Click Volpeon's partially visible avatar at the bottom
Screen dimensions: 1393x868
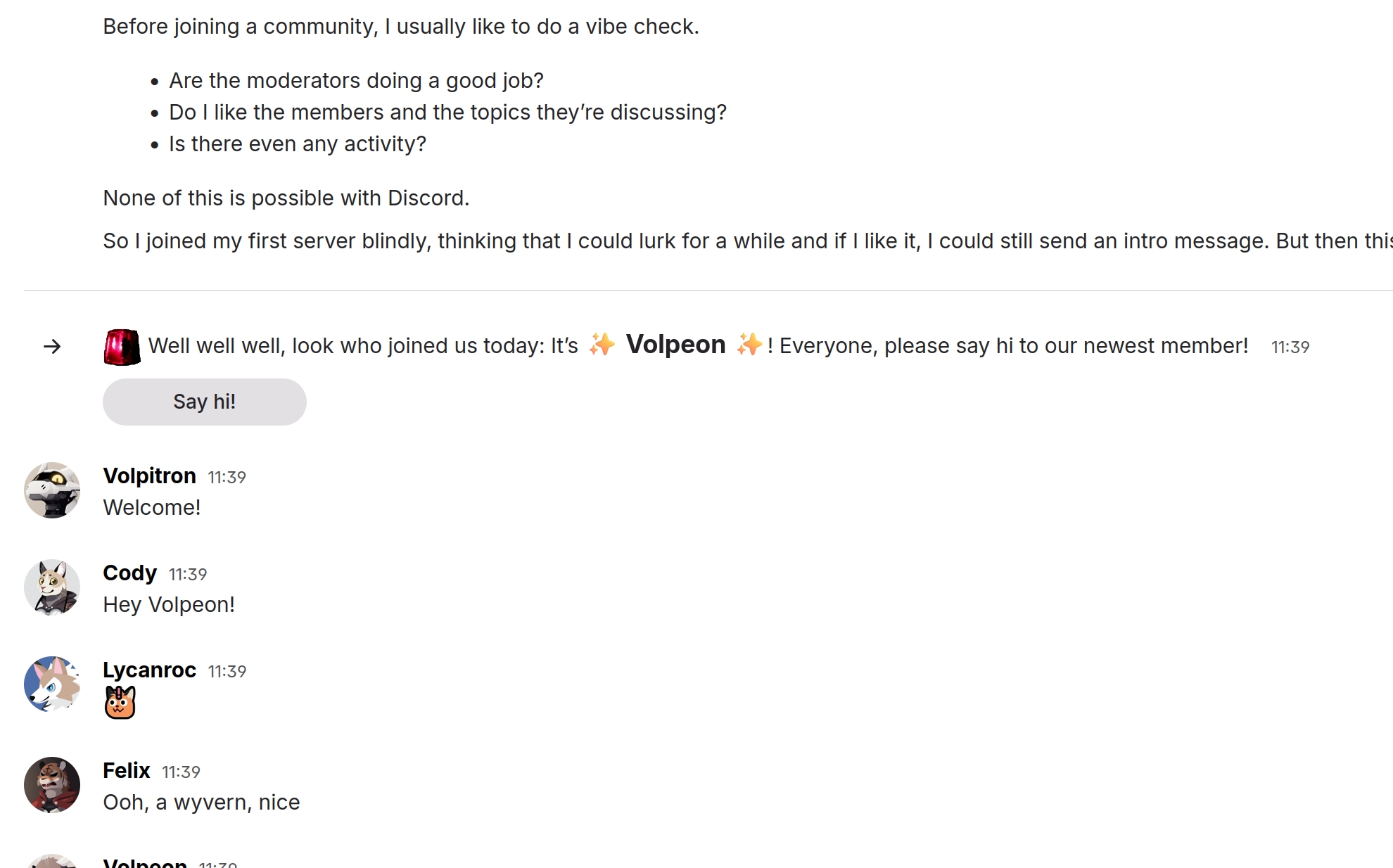coord(52,860)
